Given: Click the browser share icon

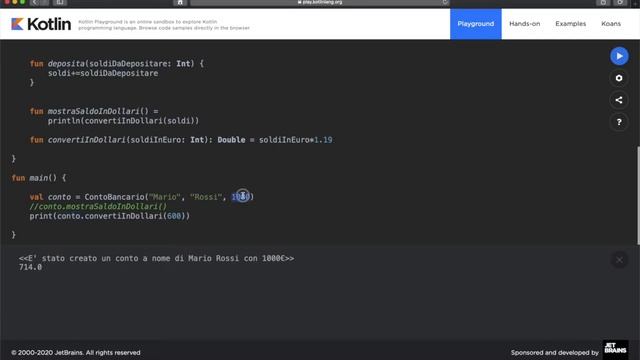Looking at the screenshot, I should click(603, 2).
